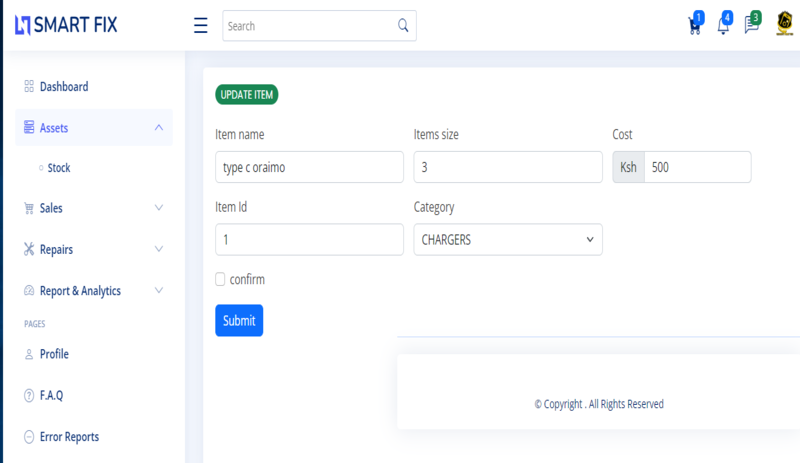This screenshot has width=800, height=463.
Task: Click the Item name text field
Action: pyautogui.click(x=309, y=167)
